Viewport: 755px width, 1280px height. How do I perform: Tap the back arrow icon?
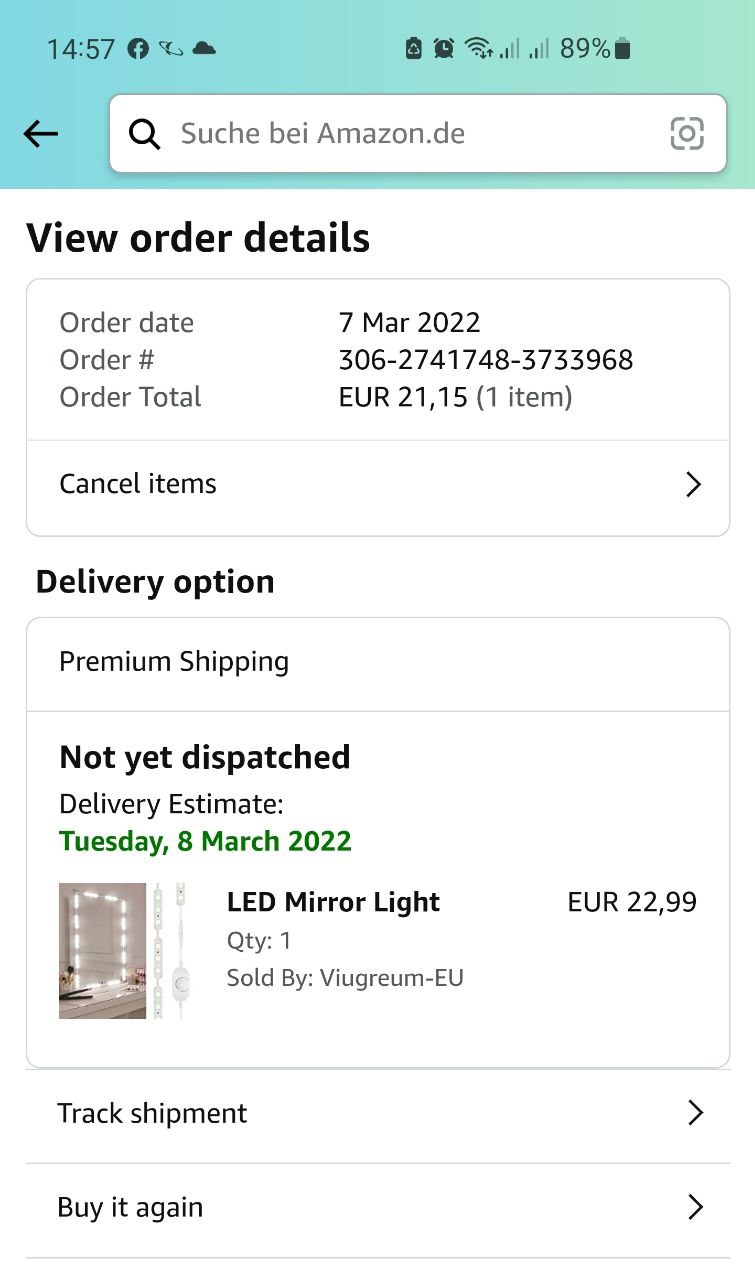pyautogui.click(x=41, y=134)
